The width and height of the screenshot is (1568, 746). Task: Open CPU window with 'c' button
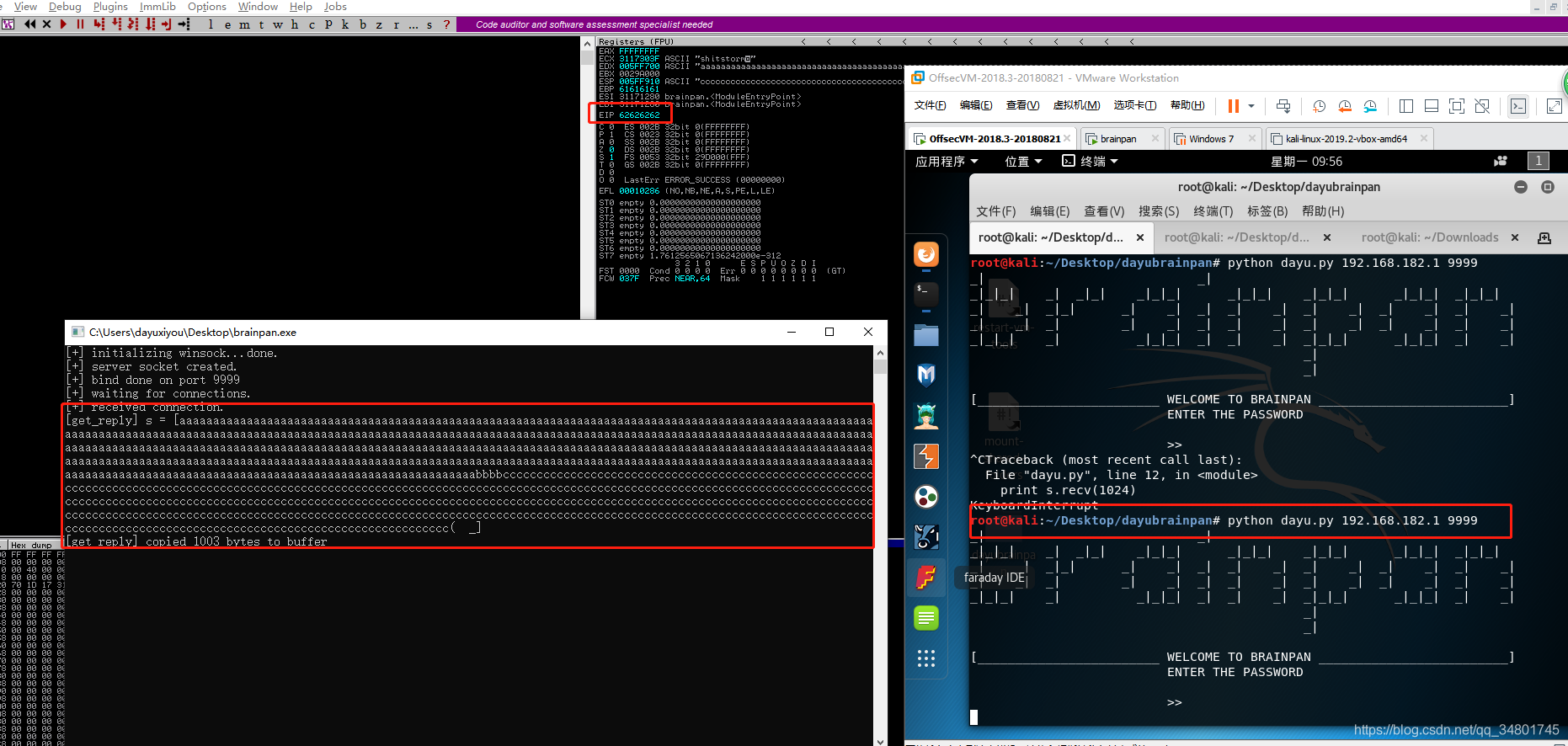pyautogui.click(x=312, y=24)
